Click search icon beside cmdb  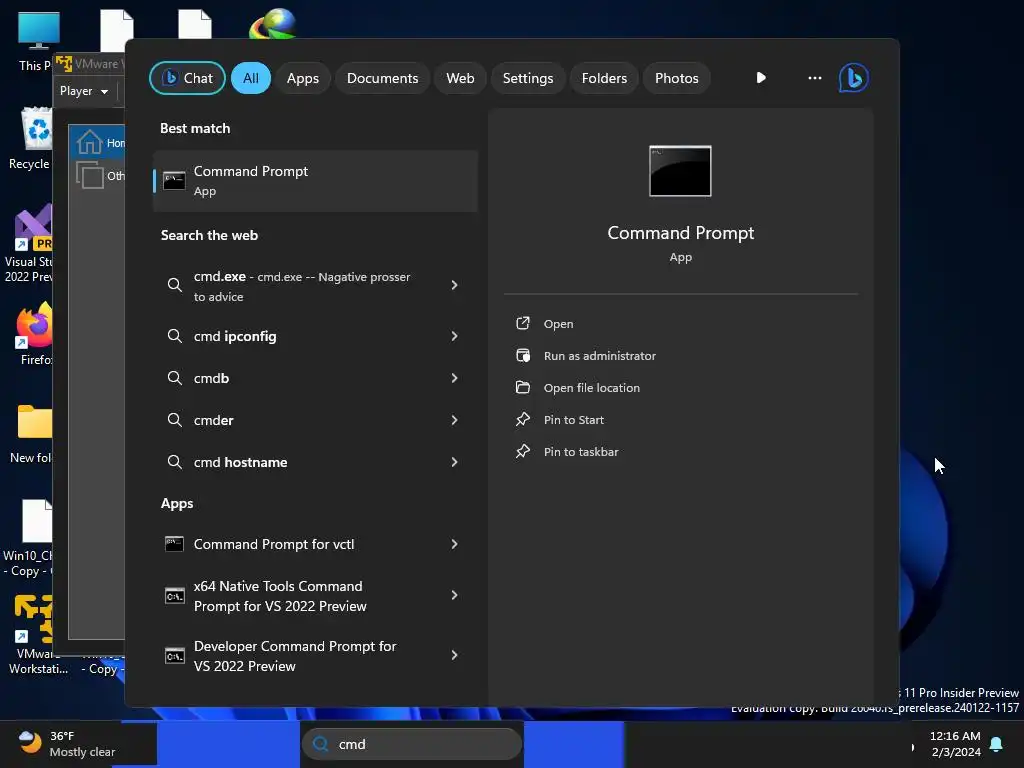[174, 378]
